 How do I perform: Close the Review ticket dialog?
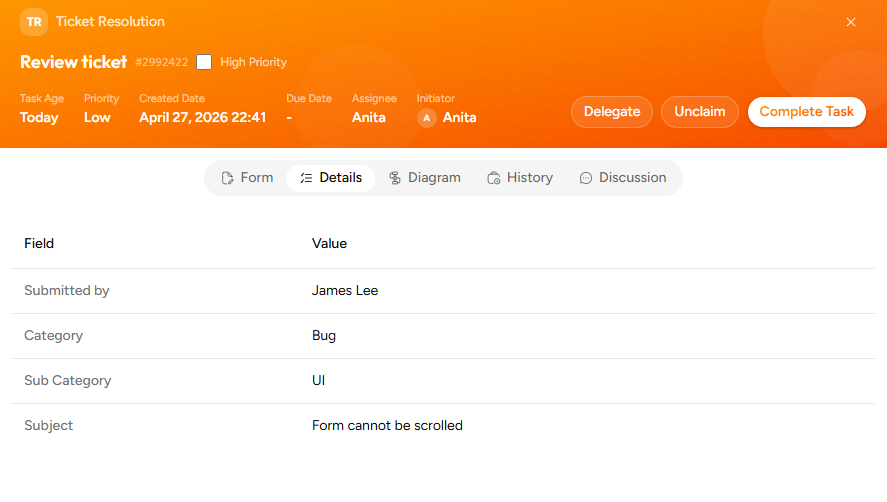click(x=851, y=22)
